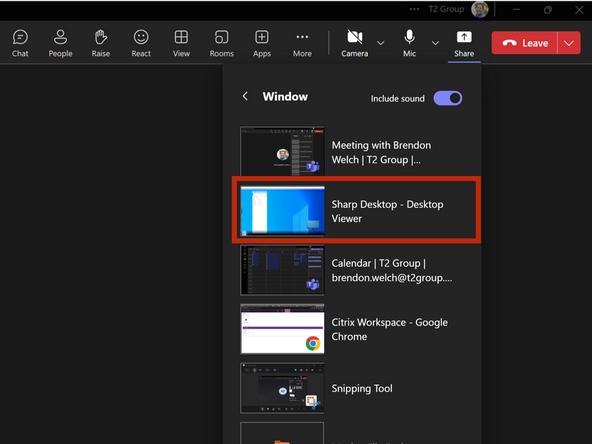Expand the Mic options dropdown arrow
592x444 pixels.
click(x=435, y=43)
